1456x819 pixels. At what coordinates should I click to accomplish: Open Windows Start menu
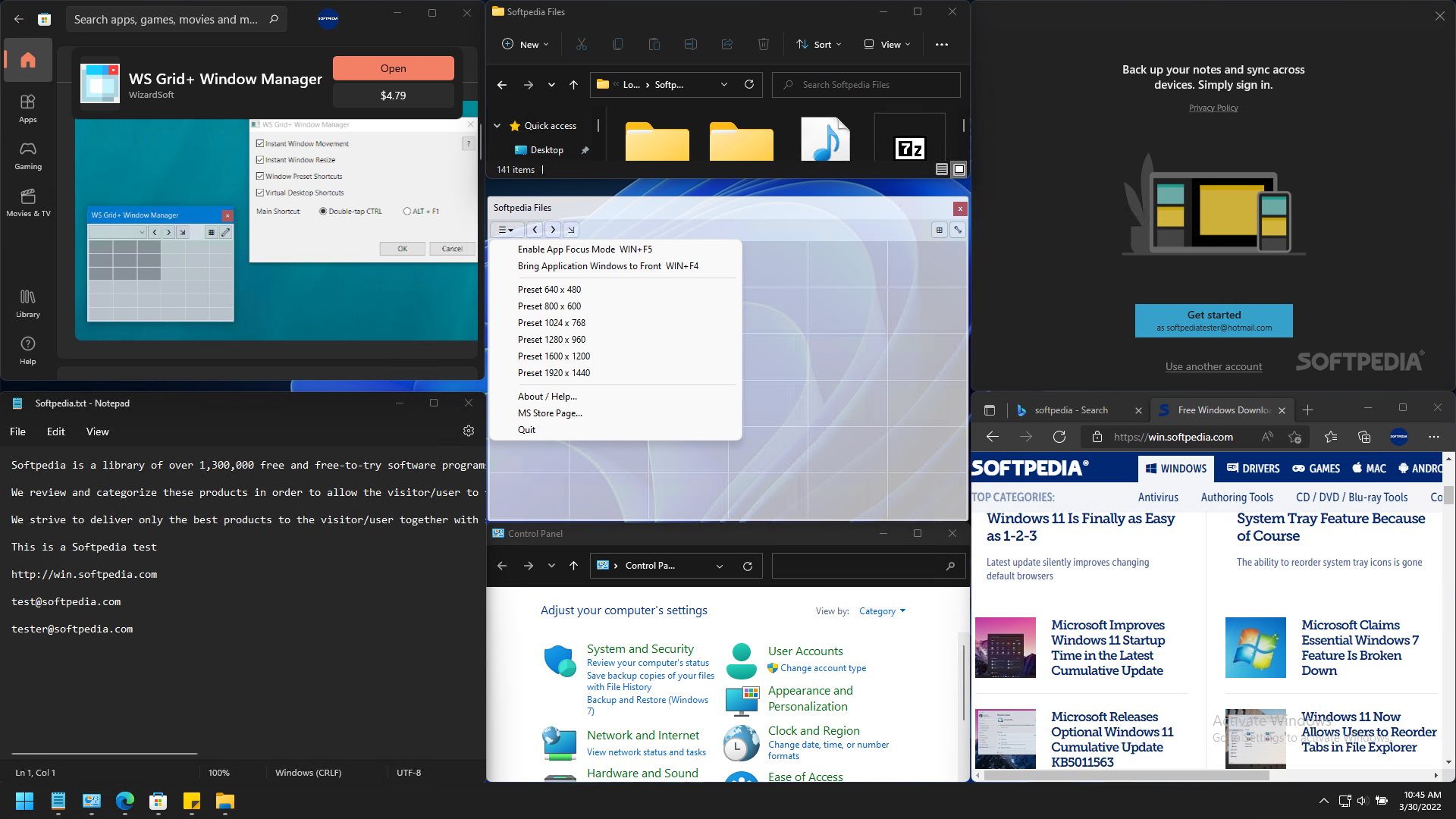pos(25,801)
